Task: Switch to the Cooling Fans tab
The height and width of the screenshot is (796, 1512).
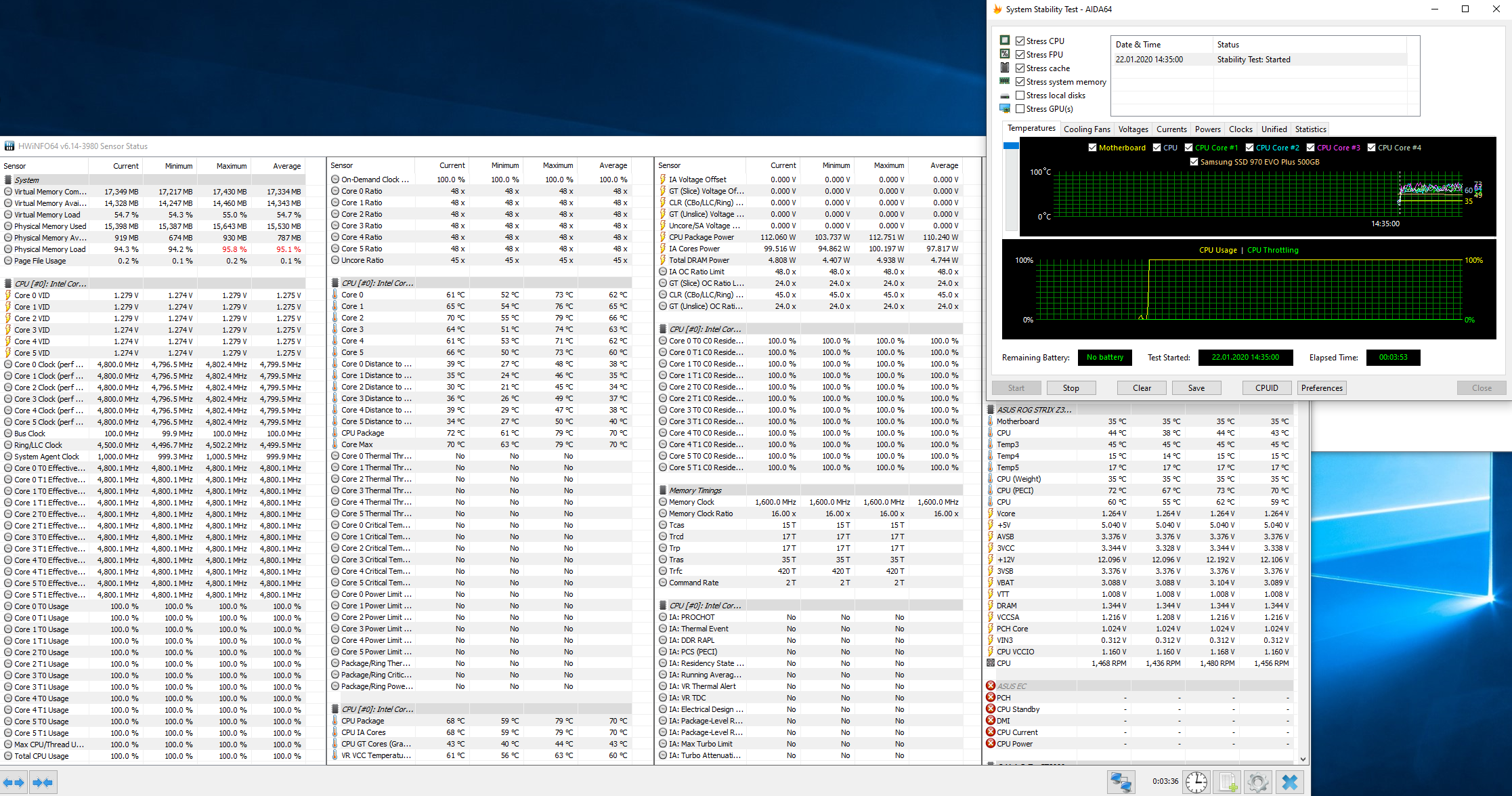Action: (x=1087, y=129)
